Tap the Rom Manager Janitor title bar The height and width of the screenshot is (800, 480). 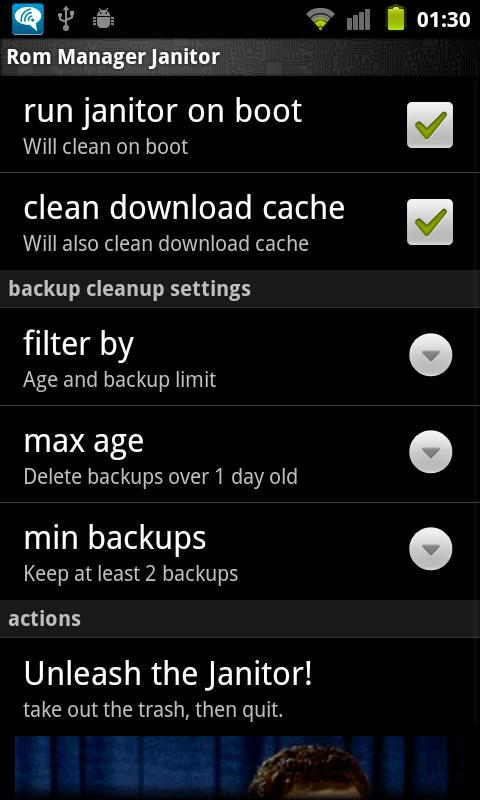(240, 57)
